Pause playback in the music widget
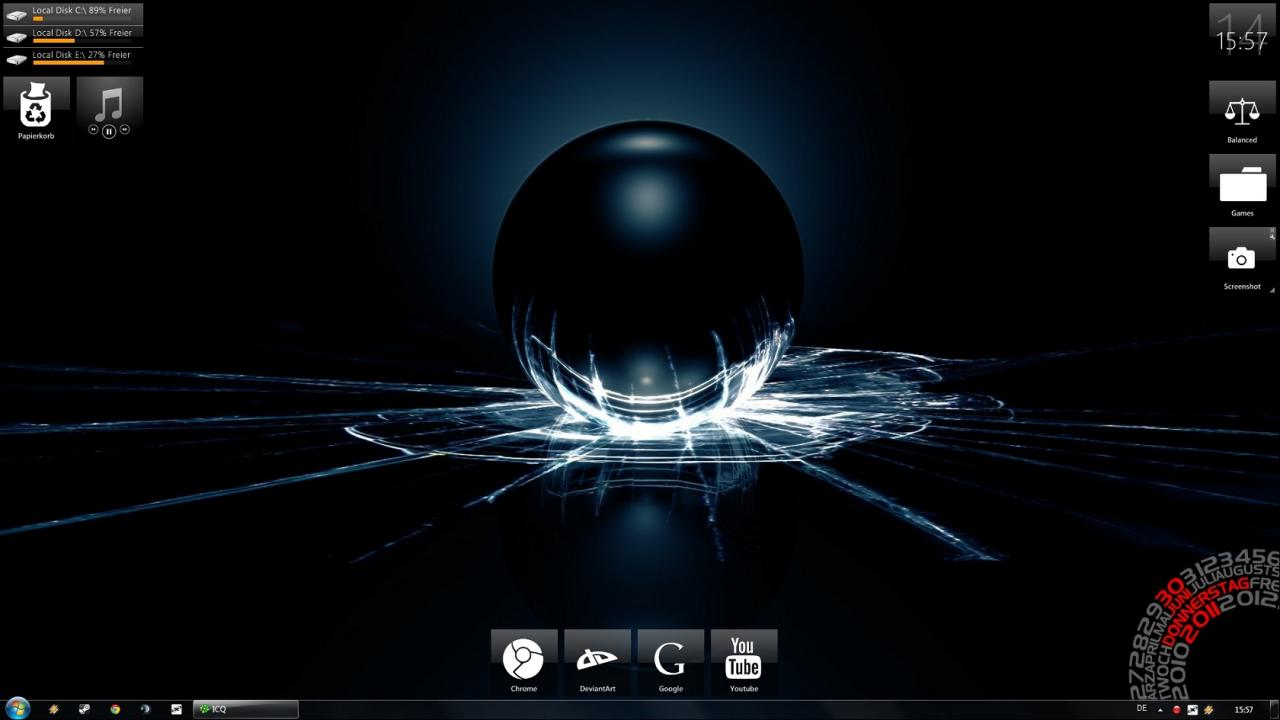The height and width of the screenshot is (720, 1280). (109, 131)
